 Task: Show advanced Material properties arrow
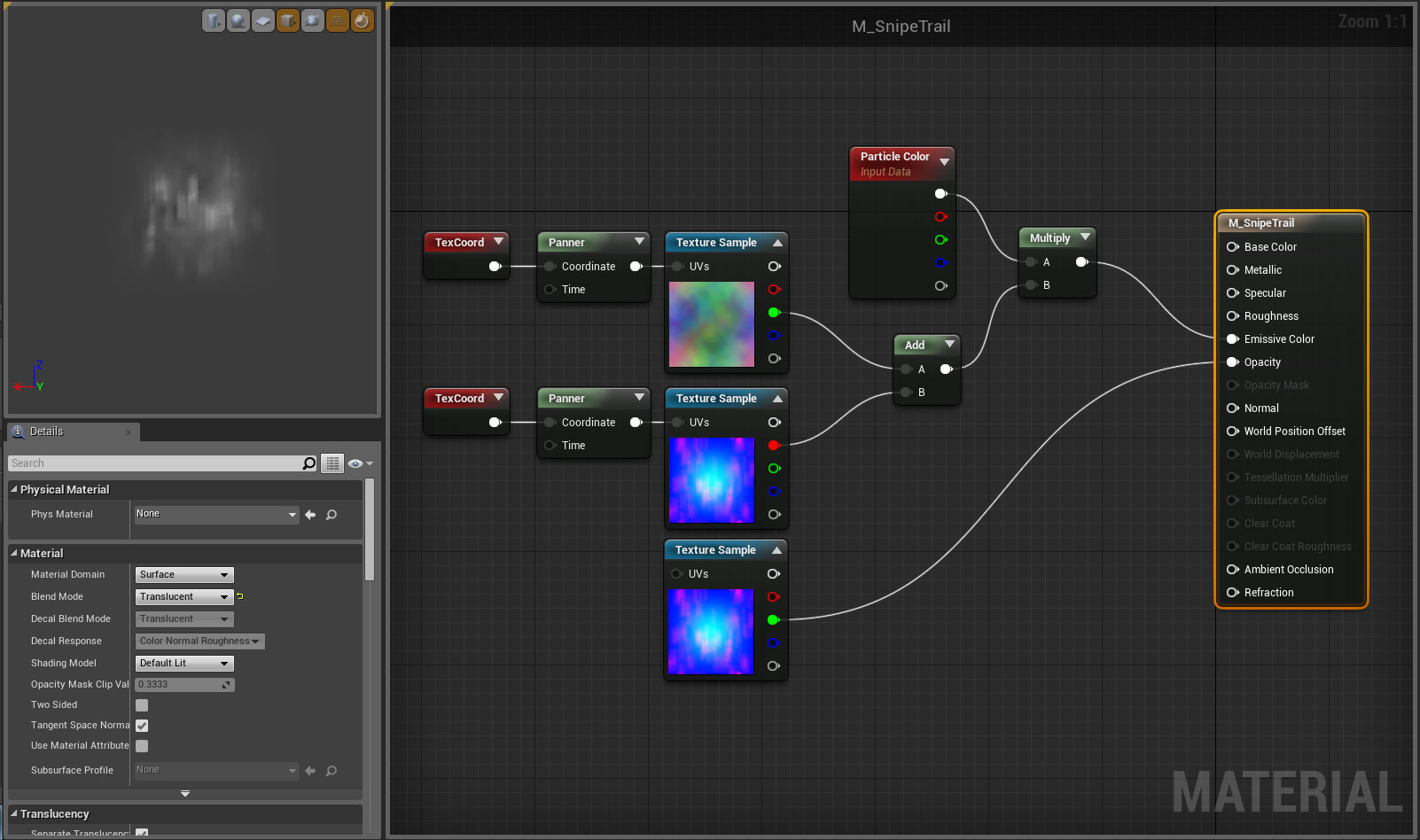[185, 793]
